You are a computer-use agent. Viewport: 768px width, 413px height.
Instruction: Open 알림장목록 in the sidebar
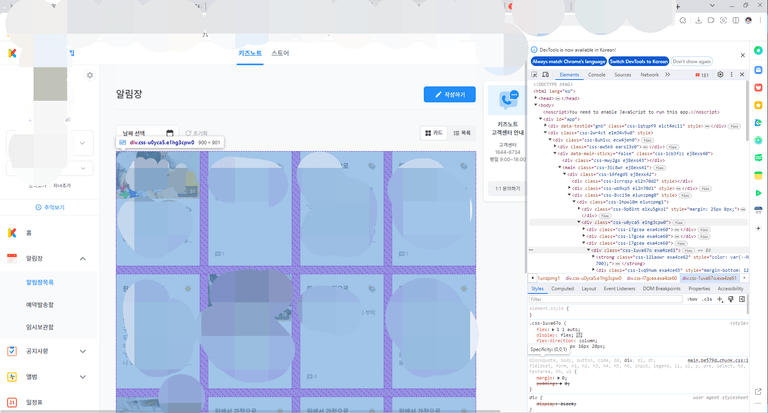(x=40, y=282)
